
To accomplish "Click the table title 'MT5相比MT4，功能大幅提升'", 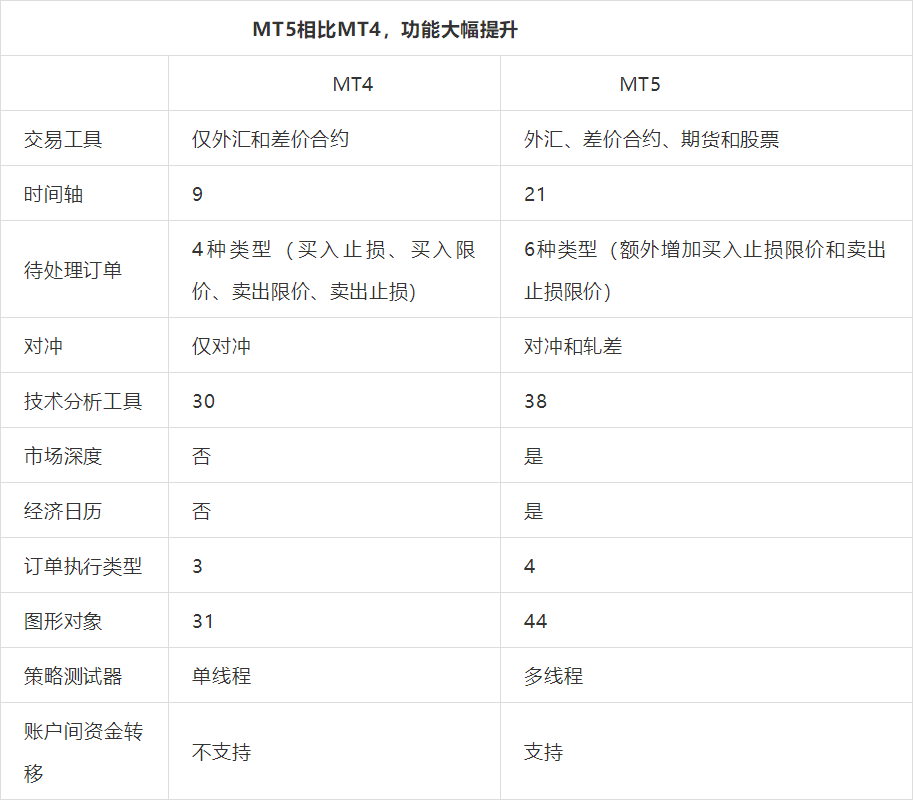I will (385, 29).
